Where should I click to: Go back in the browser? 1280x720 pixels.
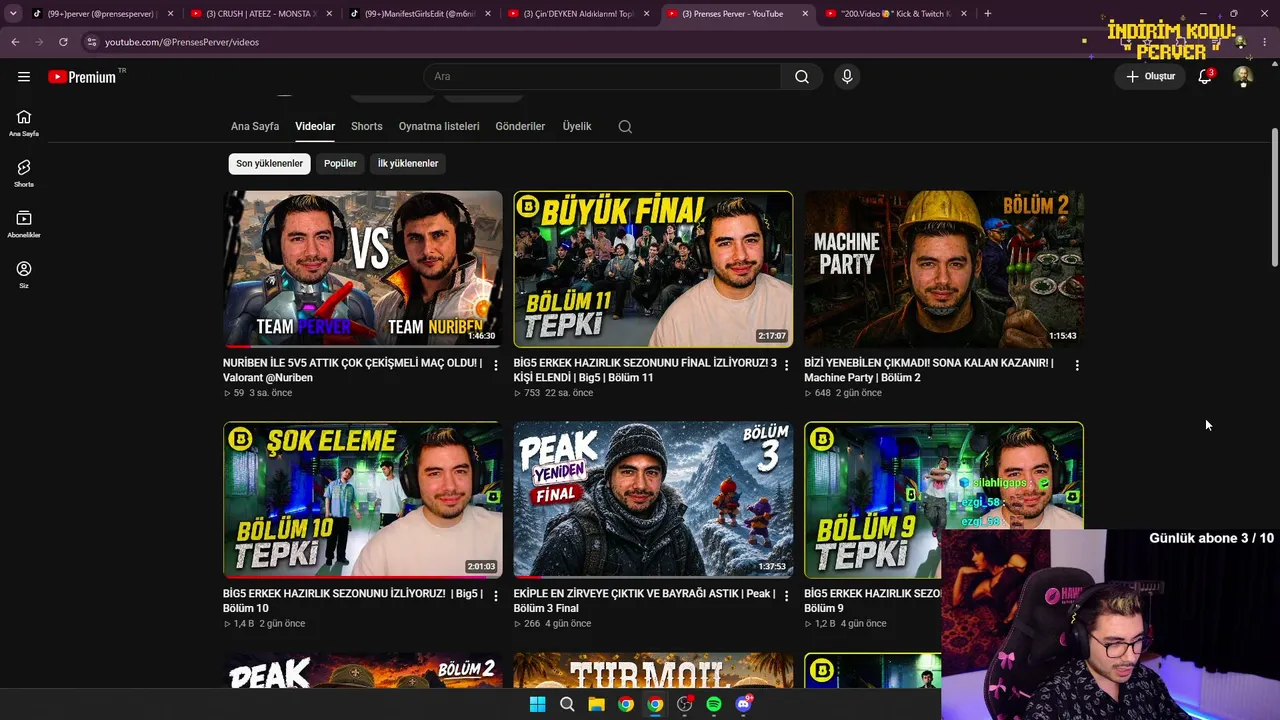(x=15, y=42)
